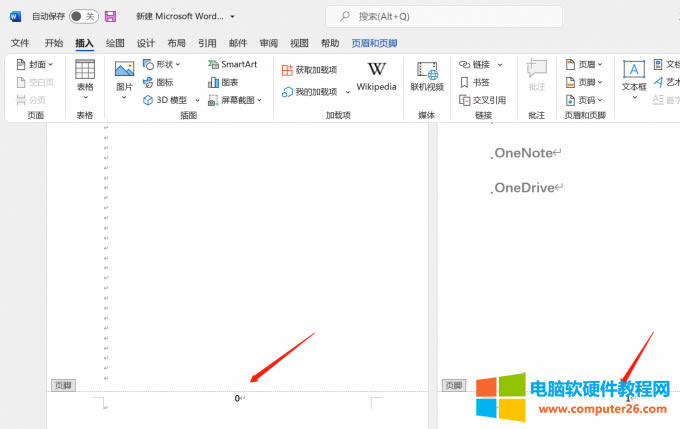Expand the 页眉 header dropdown
Screen dimensions: 680x429
[583, 64]
